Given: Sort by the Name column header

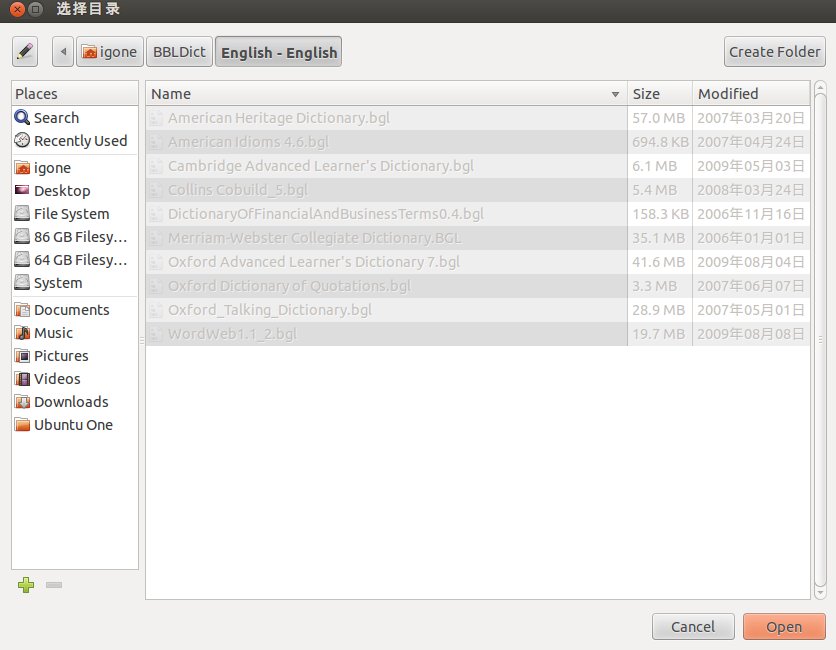Looking at the screenshot, I should [x=386, y=93].
